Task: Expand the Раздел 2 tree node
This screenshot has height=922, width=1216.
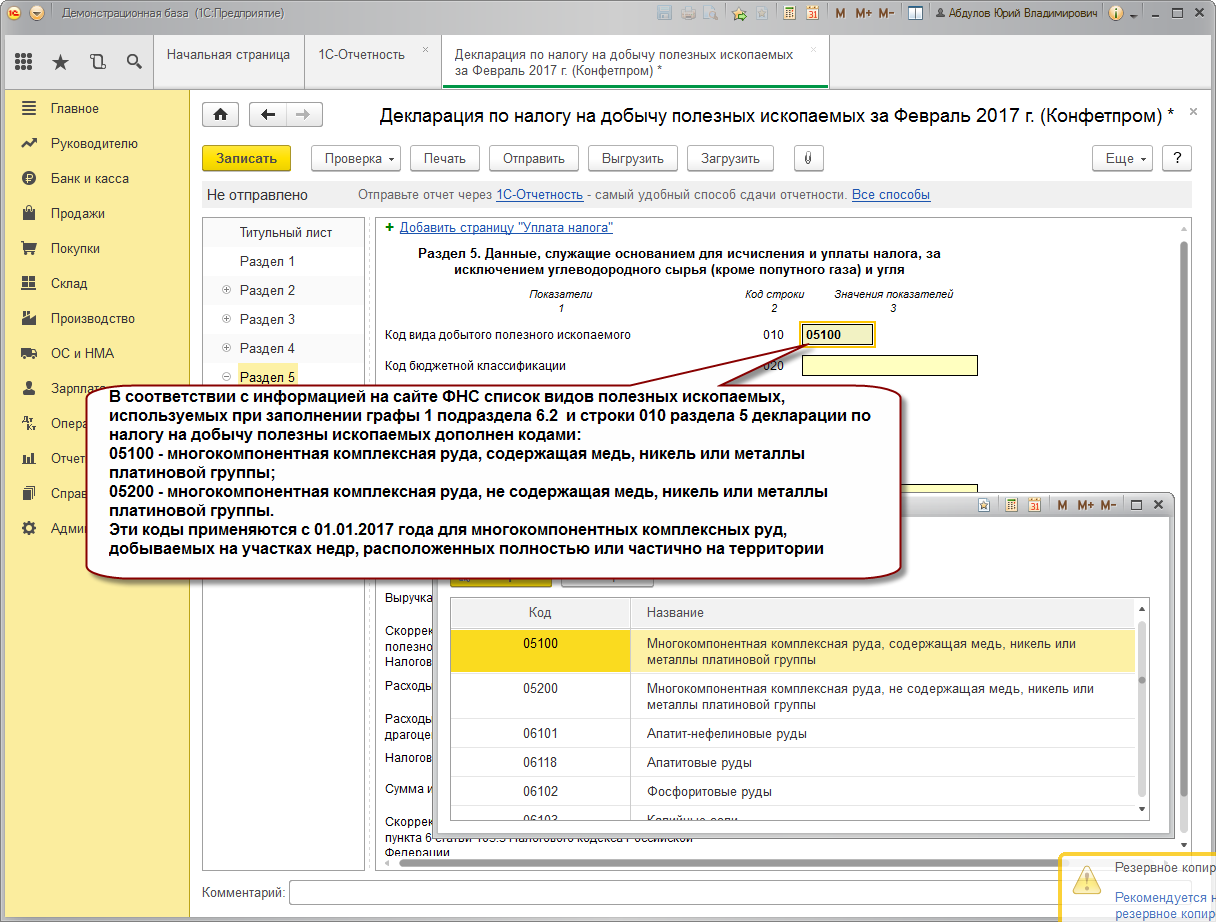Action: tap(226, 291)
